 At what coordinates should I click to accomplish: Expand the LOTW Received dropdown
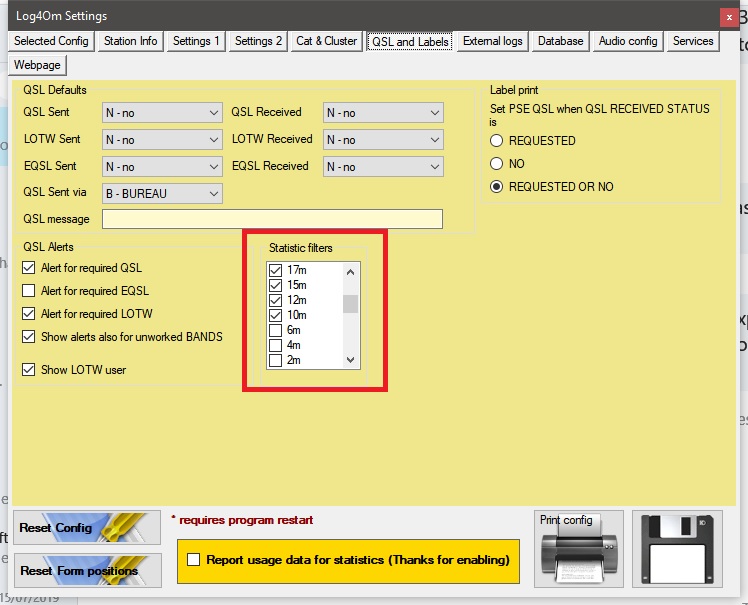[x=383, y=140]
